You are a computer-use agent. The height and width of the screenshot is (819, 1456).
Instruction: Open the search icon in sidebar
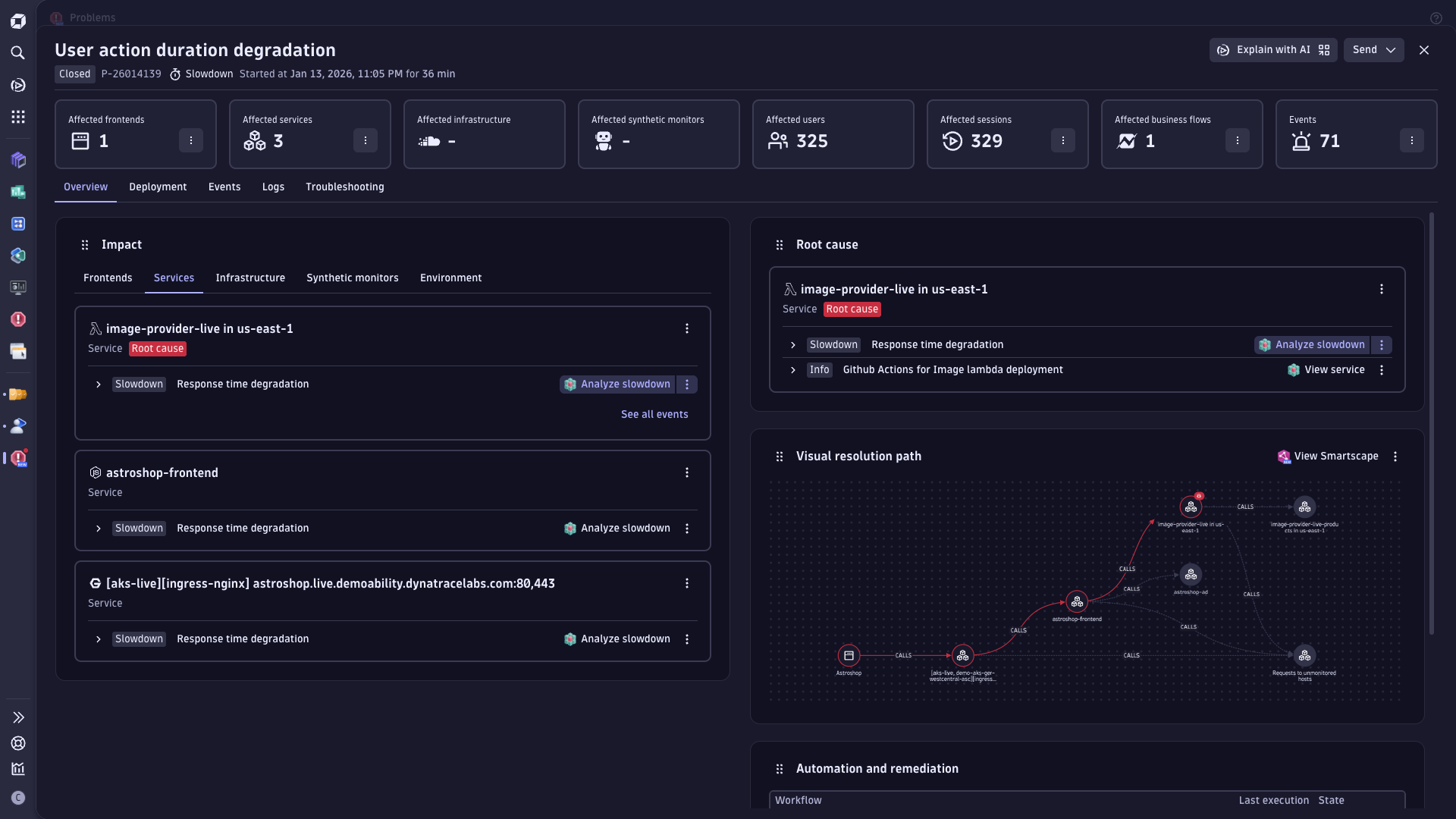[18, 53]
